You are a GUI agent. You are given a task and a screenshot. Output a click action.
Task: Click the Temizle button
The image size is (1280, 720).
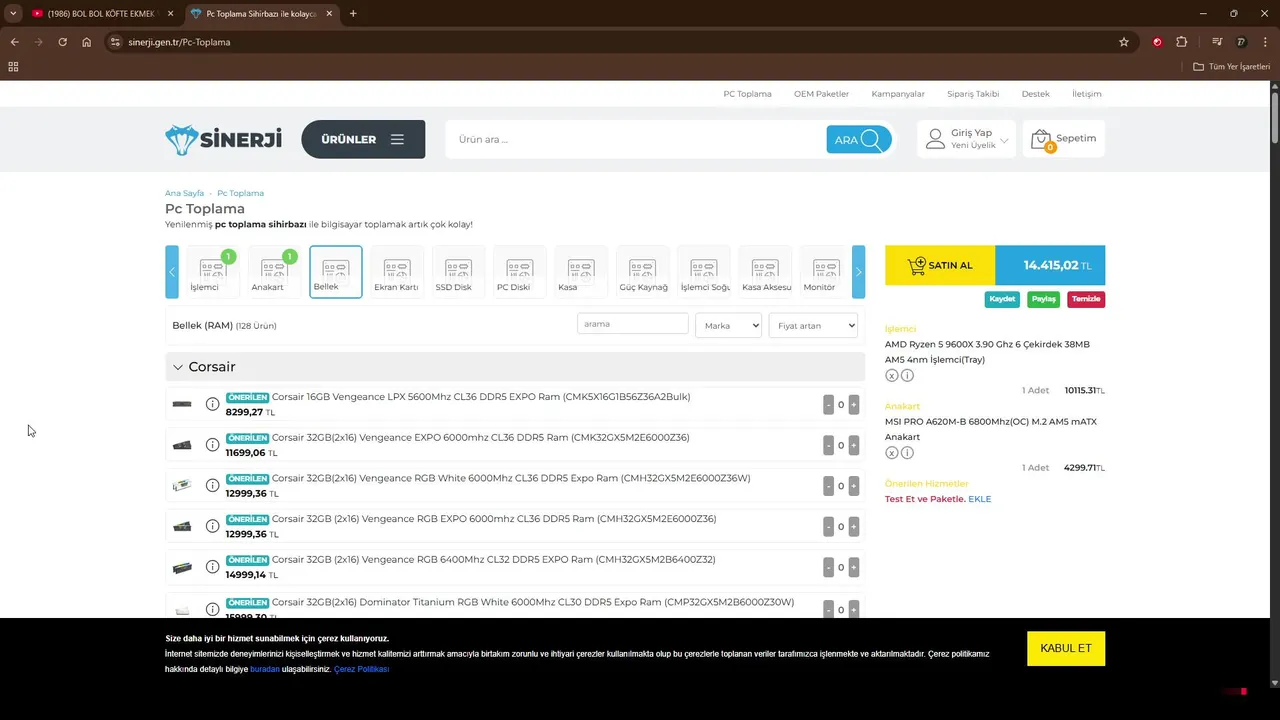[1086, 299]
